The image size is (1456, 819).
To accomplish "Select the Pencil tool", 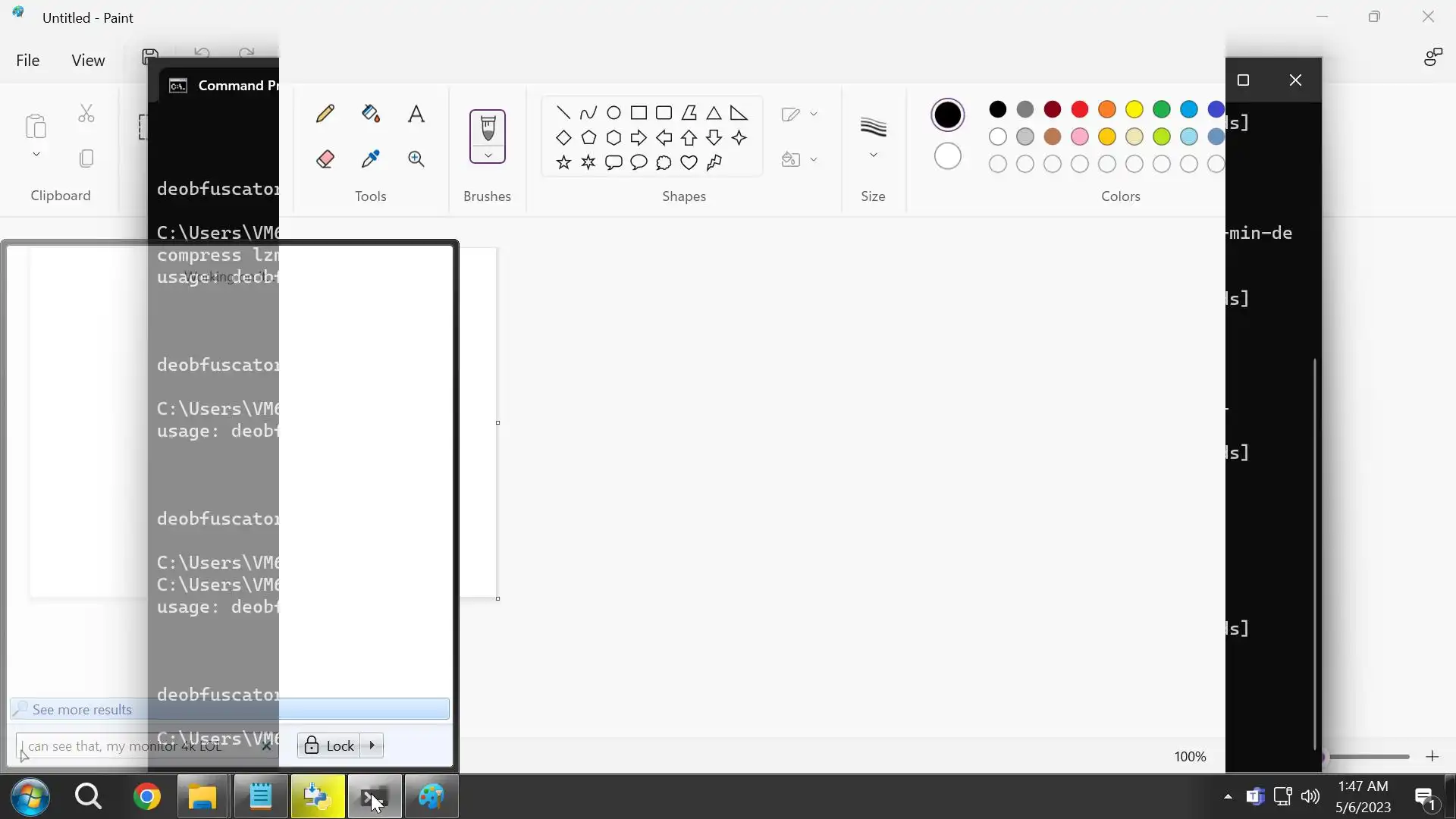I will point(325,114).
